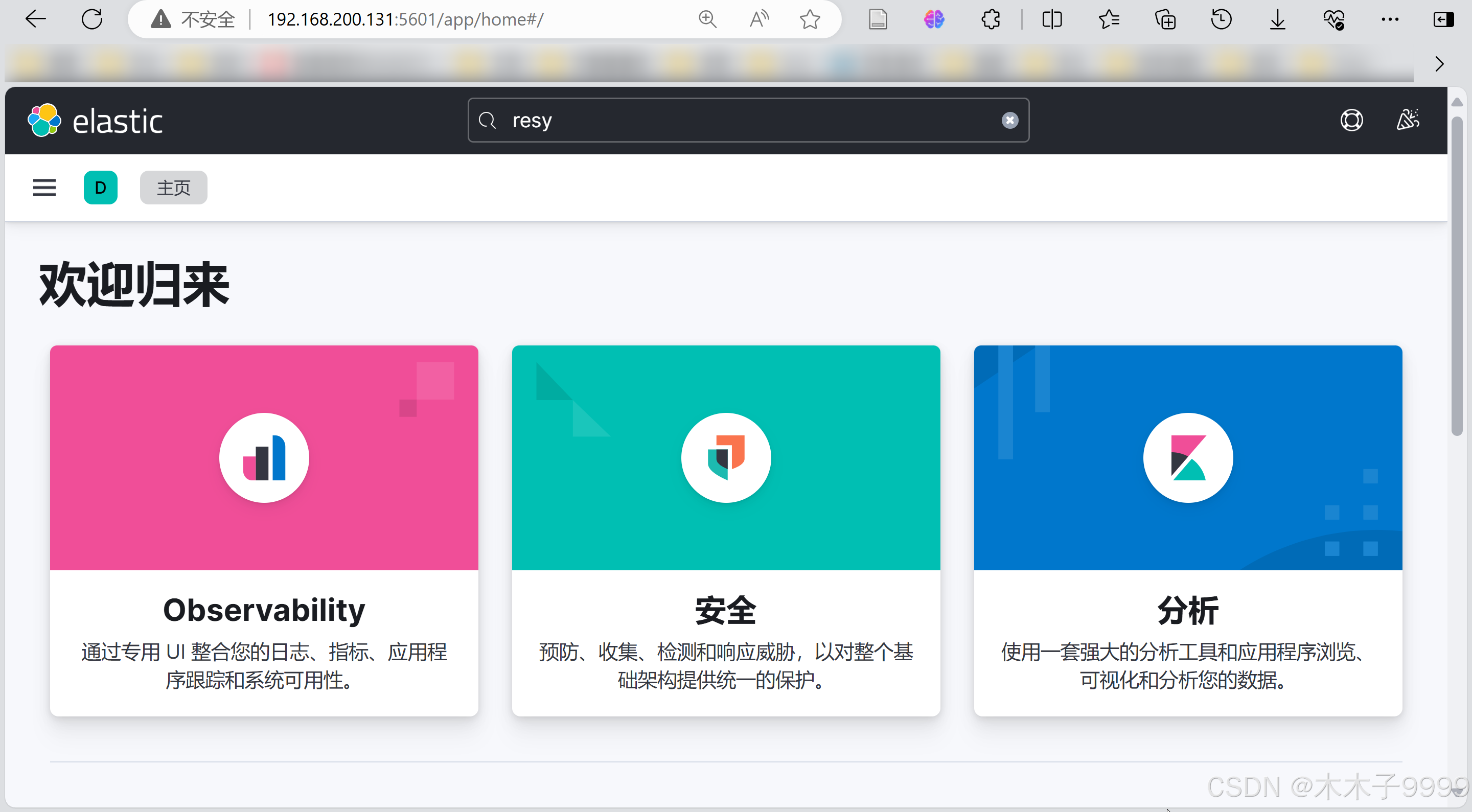Focus the Elastic search field containing resy
Screen dimensions: 1472x812
748,120
